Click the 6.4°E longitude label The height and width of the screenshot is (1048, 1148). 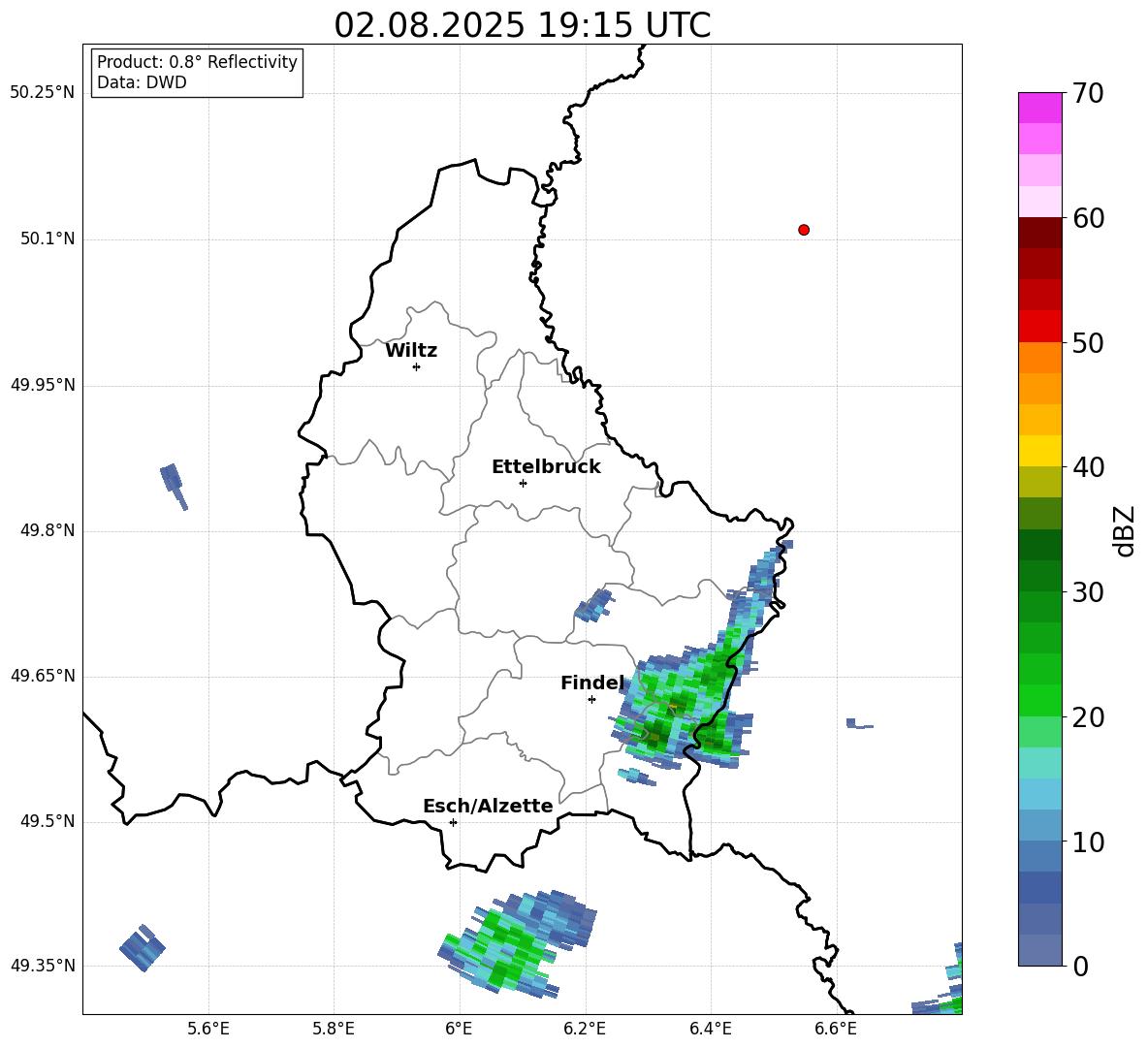[x=710, y=1029]
